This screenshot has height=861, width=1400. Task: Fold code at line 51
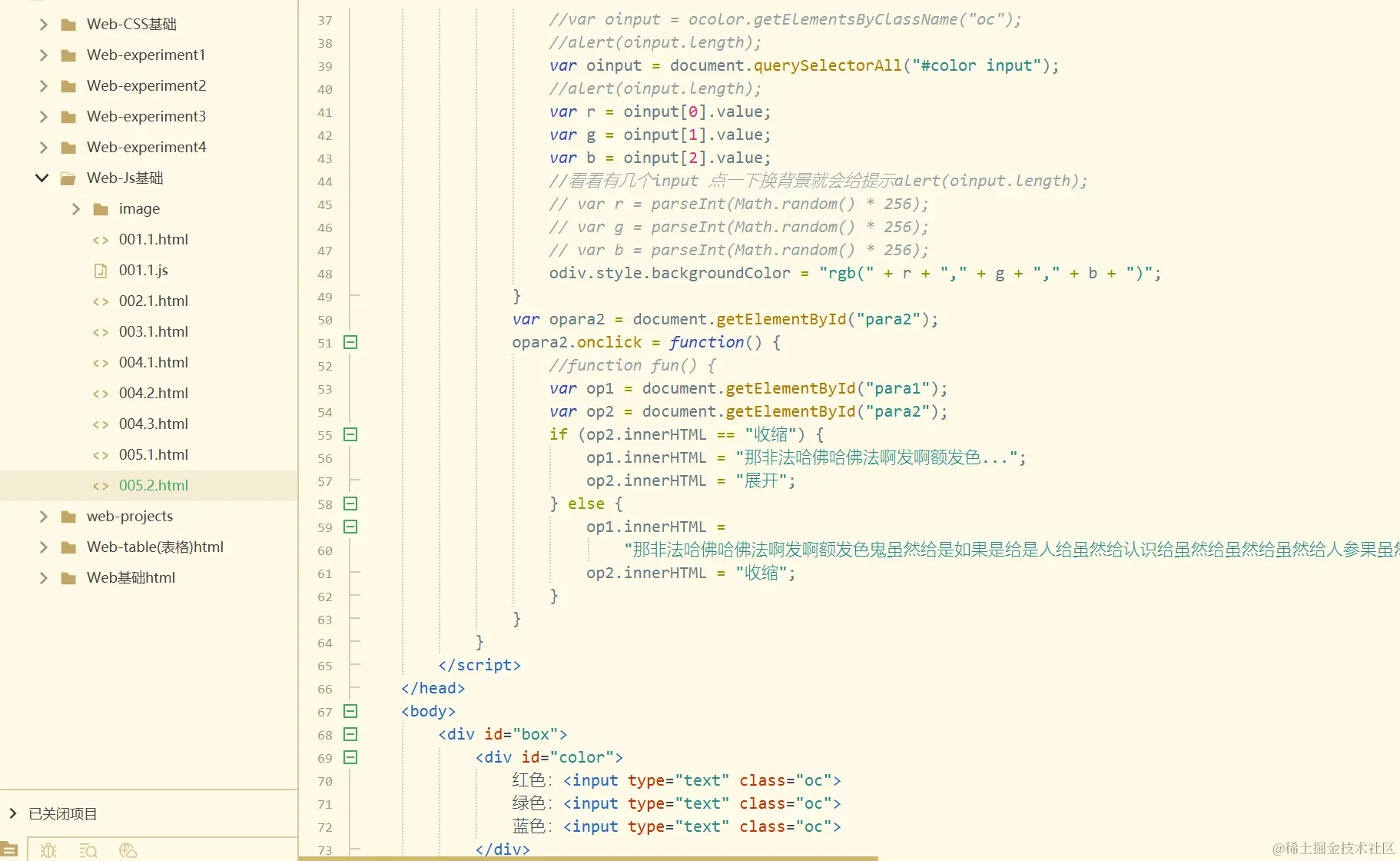[x=350, y=342]
